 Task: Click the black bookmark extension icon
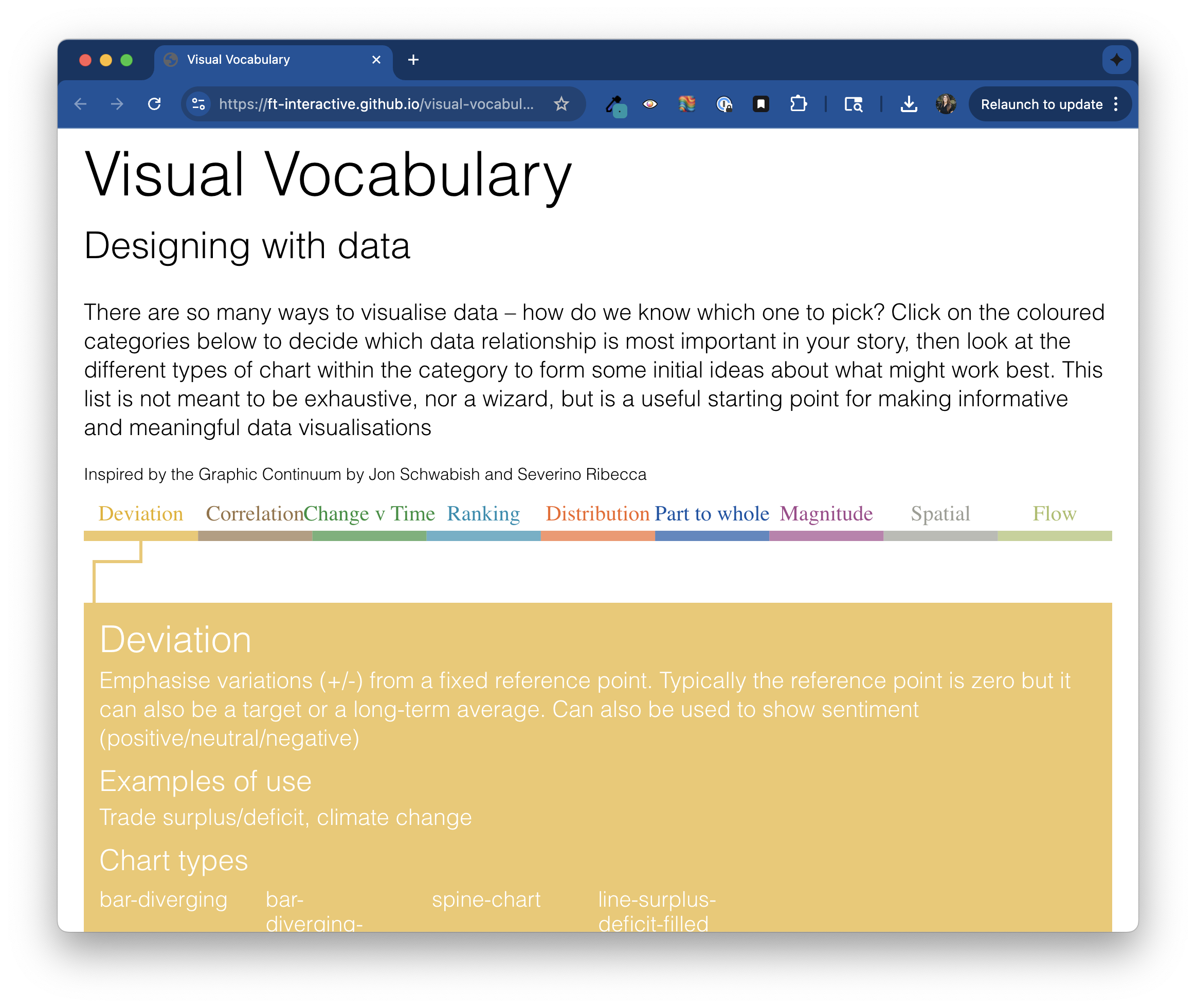point(760,104)
